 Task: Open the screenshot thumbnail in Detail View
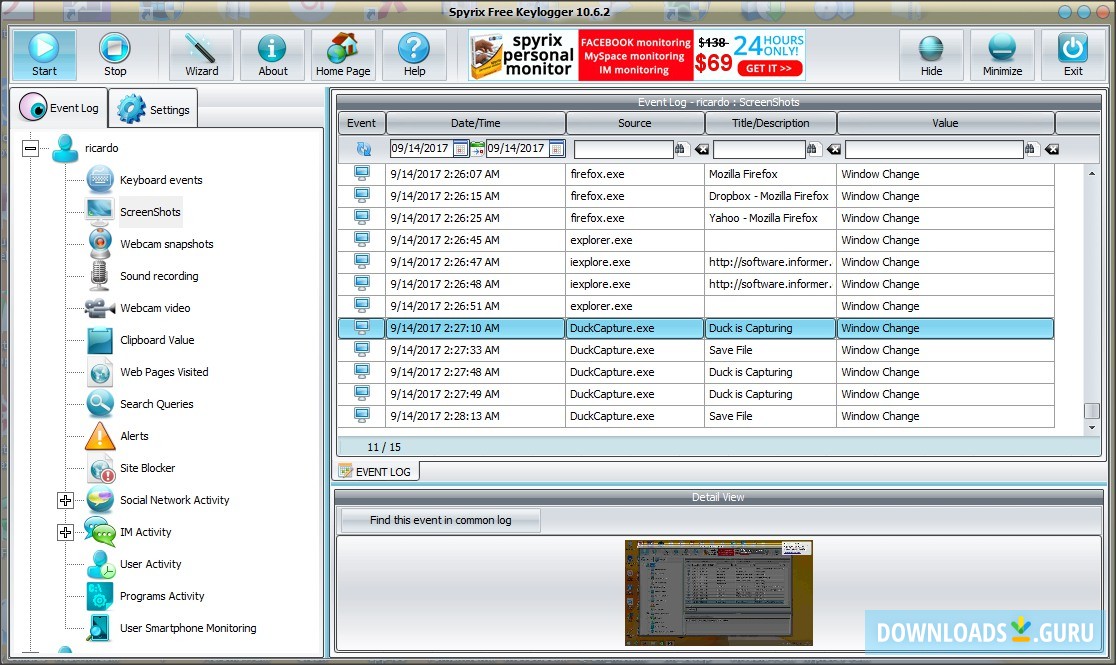point(718,592)
